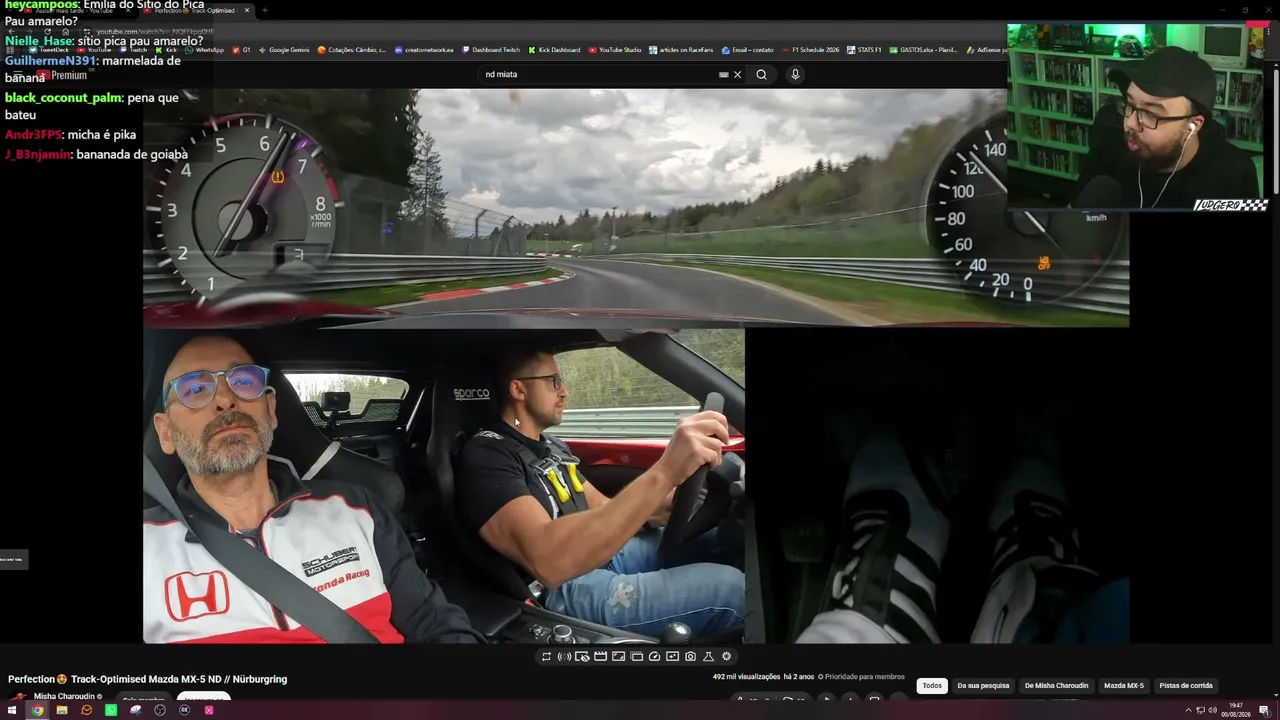Open the flask experiments icon in video toolbar

708,657
